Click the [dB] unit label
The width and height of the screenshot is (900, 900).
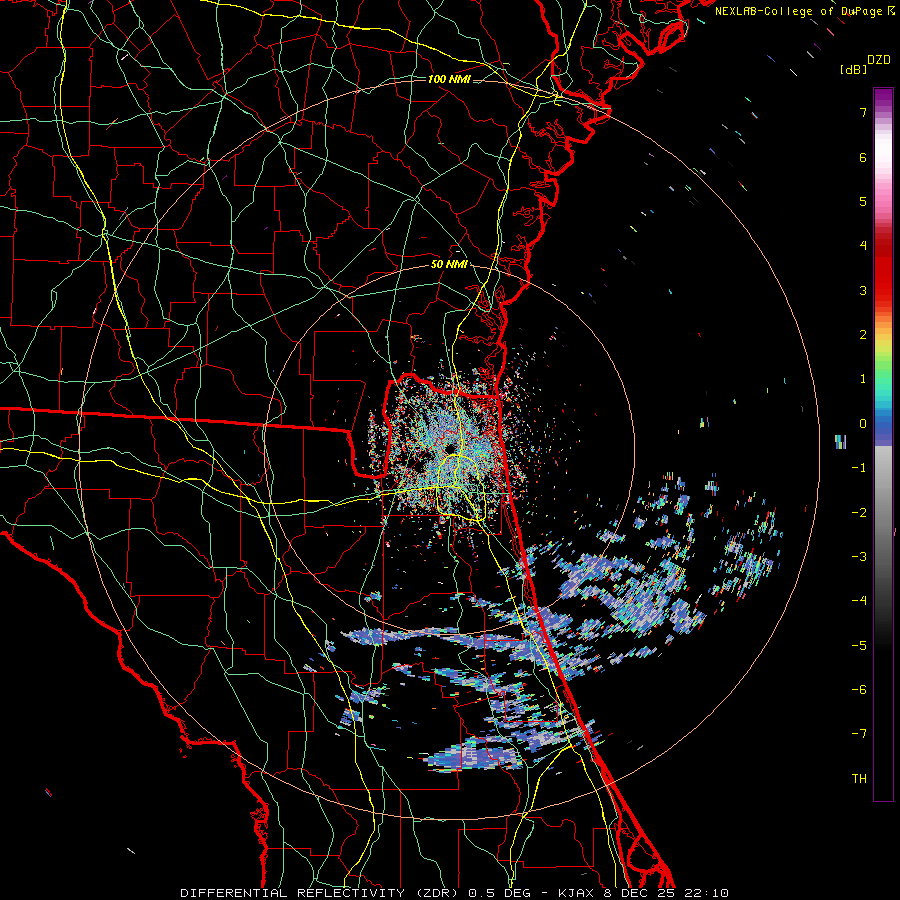pyautogui.click(x=854, y=69)
